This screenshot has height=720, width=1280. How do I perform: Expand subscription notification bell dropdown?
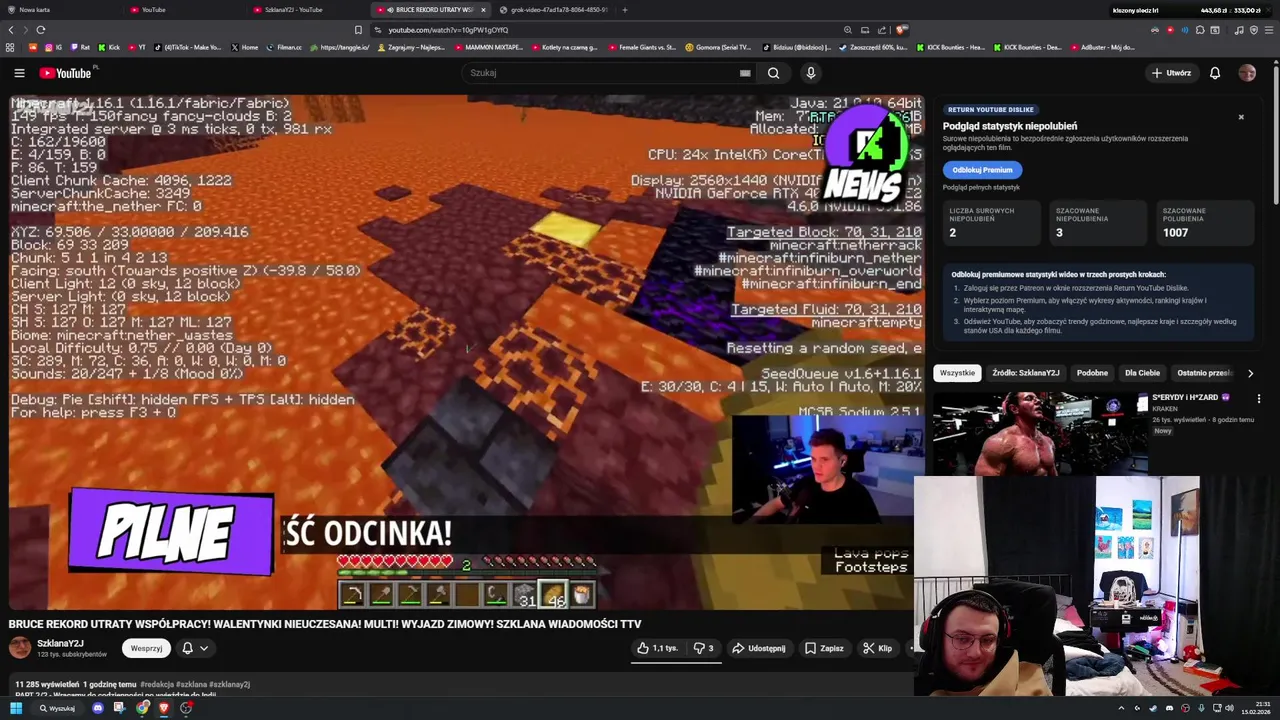tap(195, 648)
